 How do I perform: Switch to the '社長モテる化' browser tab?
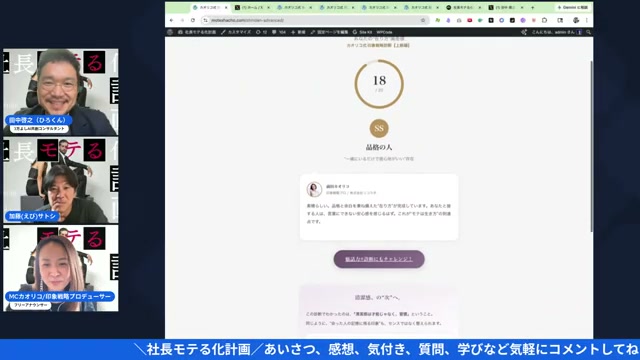click(x=464, y=7)
